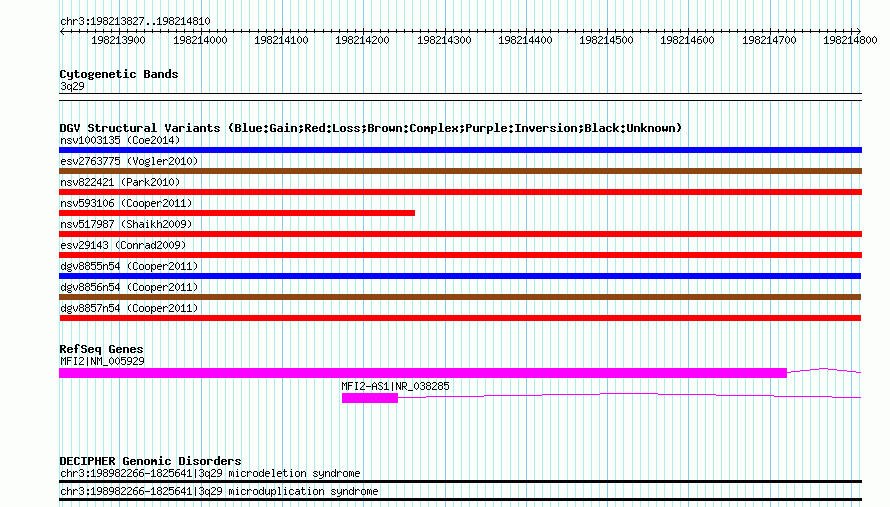Click the DGV Structural Variants track title

(x=371, y=128)
